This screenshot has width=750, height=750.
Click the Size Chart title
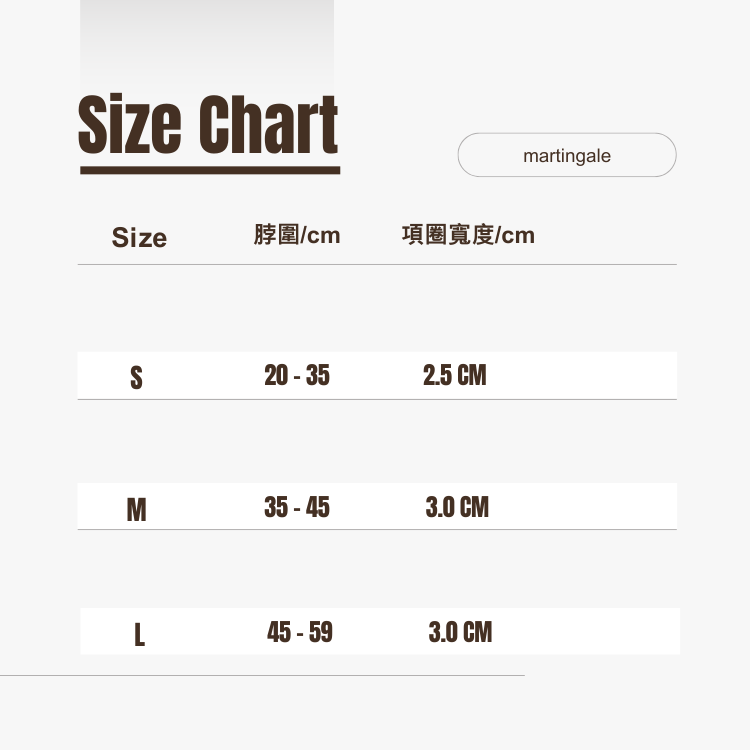(x=208, y=127)
